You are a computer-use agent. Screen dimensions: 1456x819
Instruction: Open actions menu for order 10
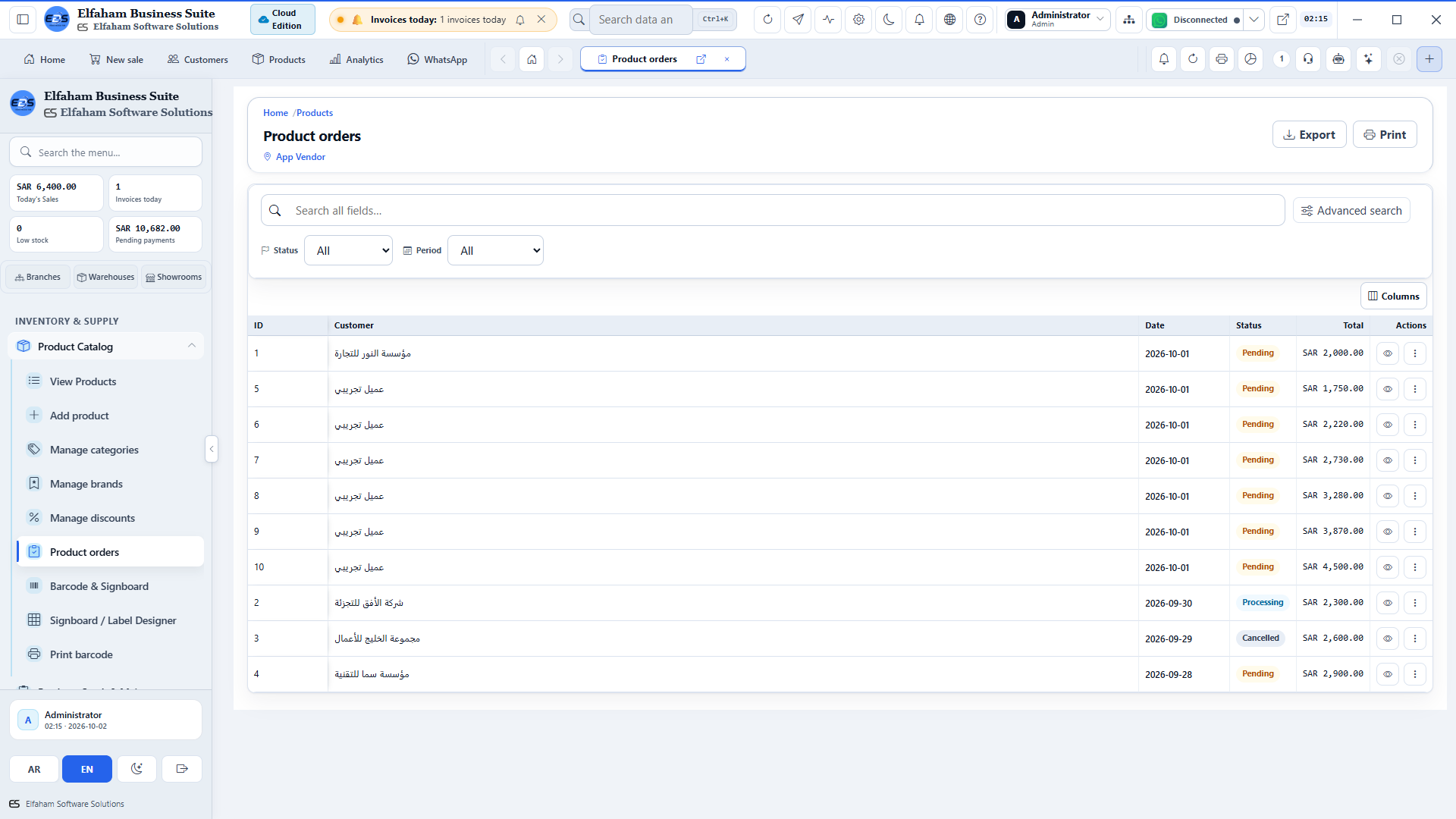(1415, 567)
